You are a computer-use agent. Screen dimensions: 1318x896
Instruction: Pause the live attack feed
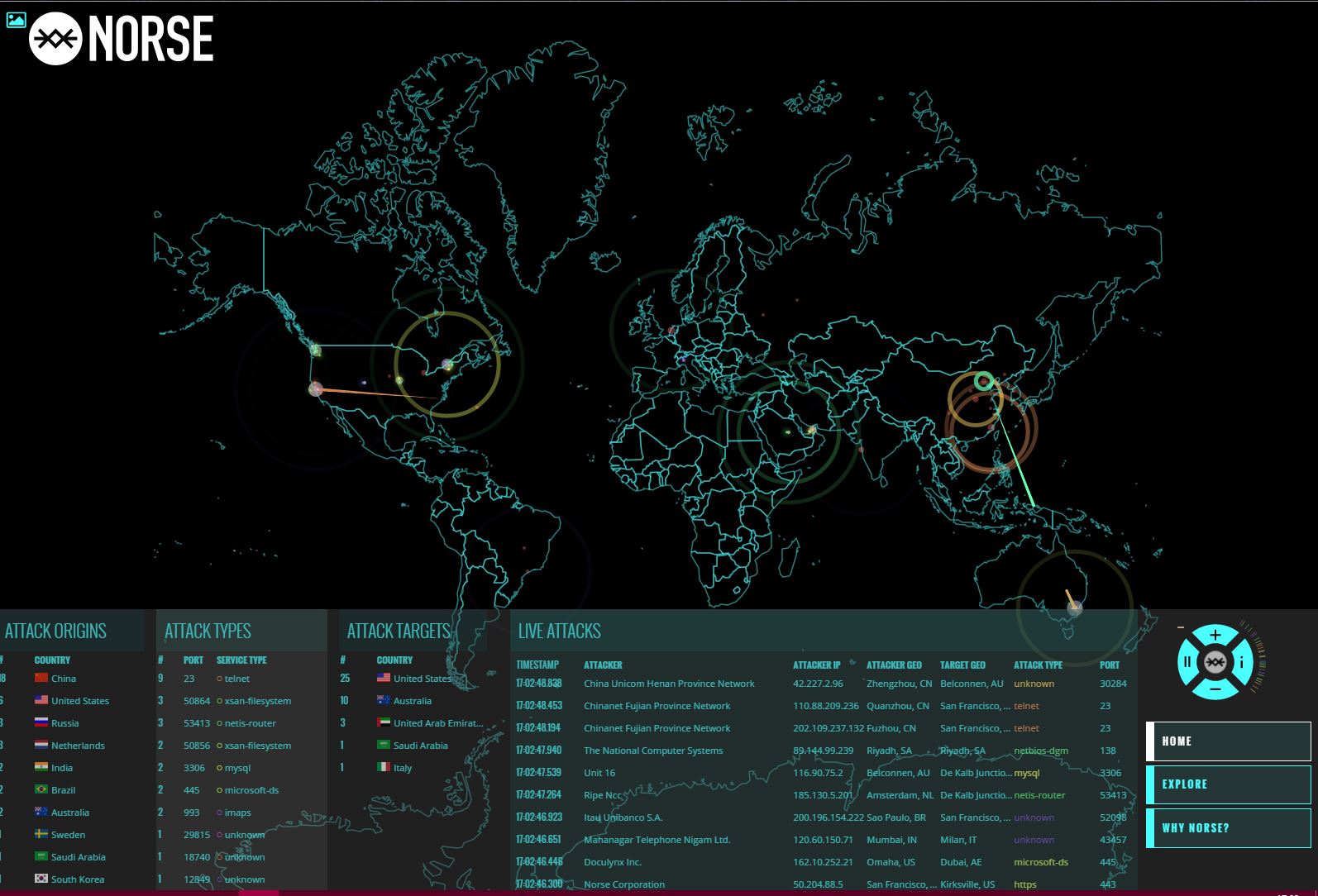pos(1187,661)
